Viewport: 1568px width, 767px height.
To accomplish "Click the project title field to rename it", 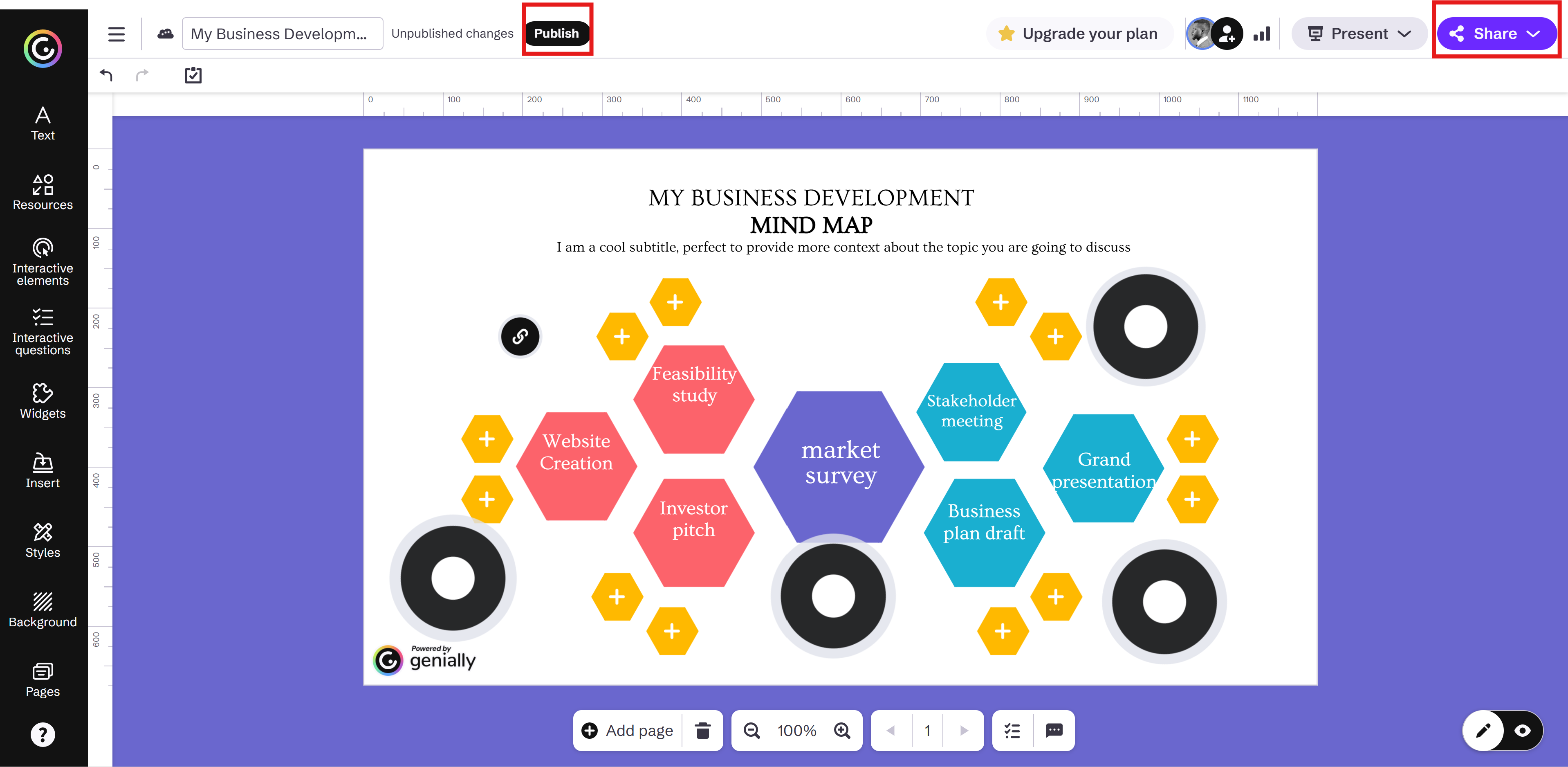I will point(281,34).
